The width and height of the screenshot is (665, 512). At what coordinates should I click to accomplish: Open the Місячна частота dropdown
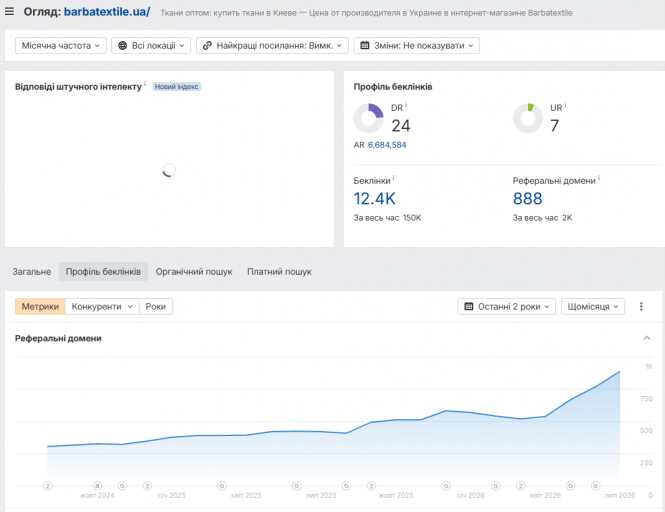click(x=61, y=45)
